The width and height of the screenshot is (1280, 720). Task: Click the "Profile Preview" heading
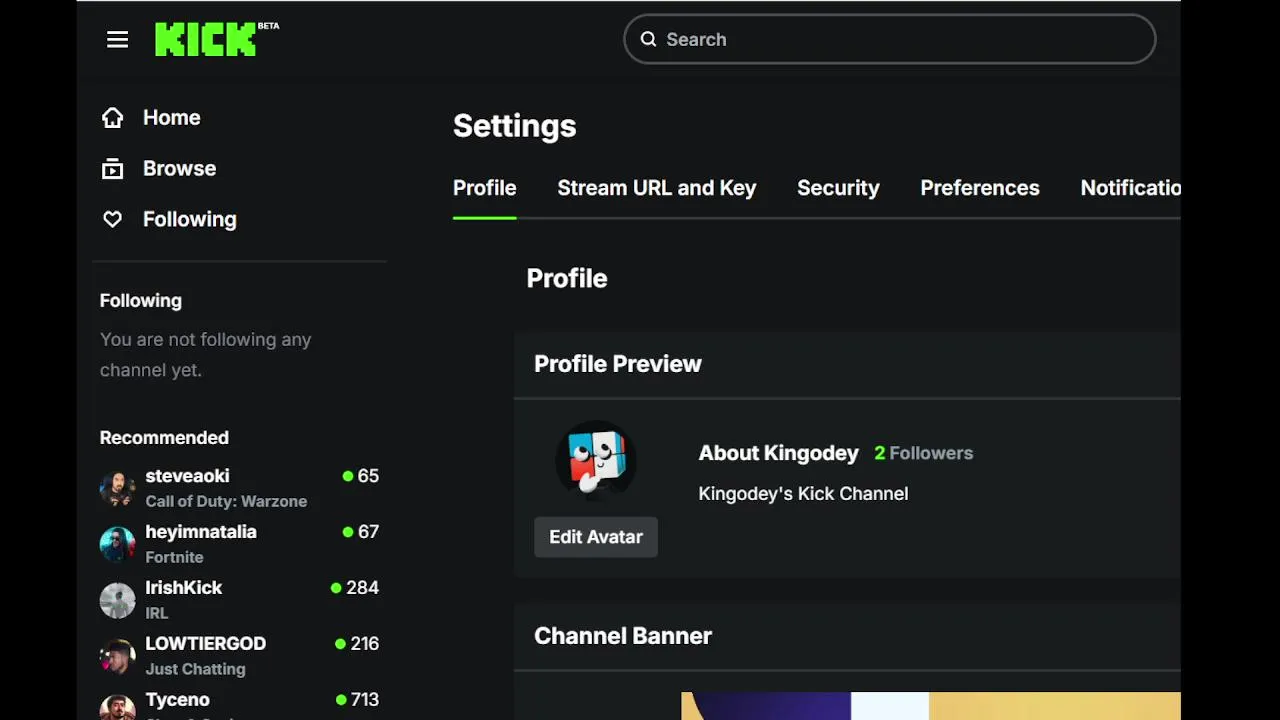point(618,364)
